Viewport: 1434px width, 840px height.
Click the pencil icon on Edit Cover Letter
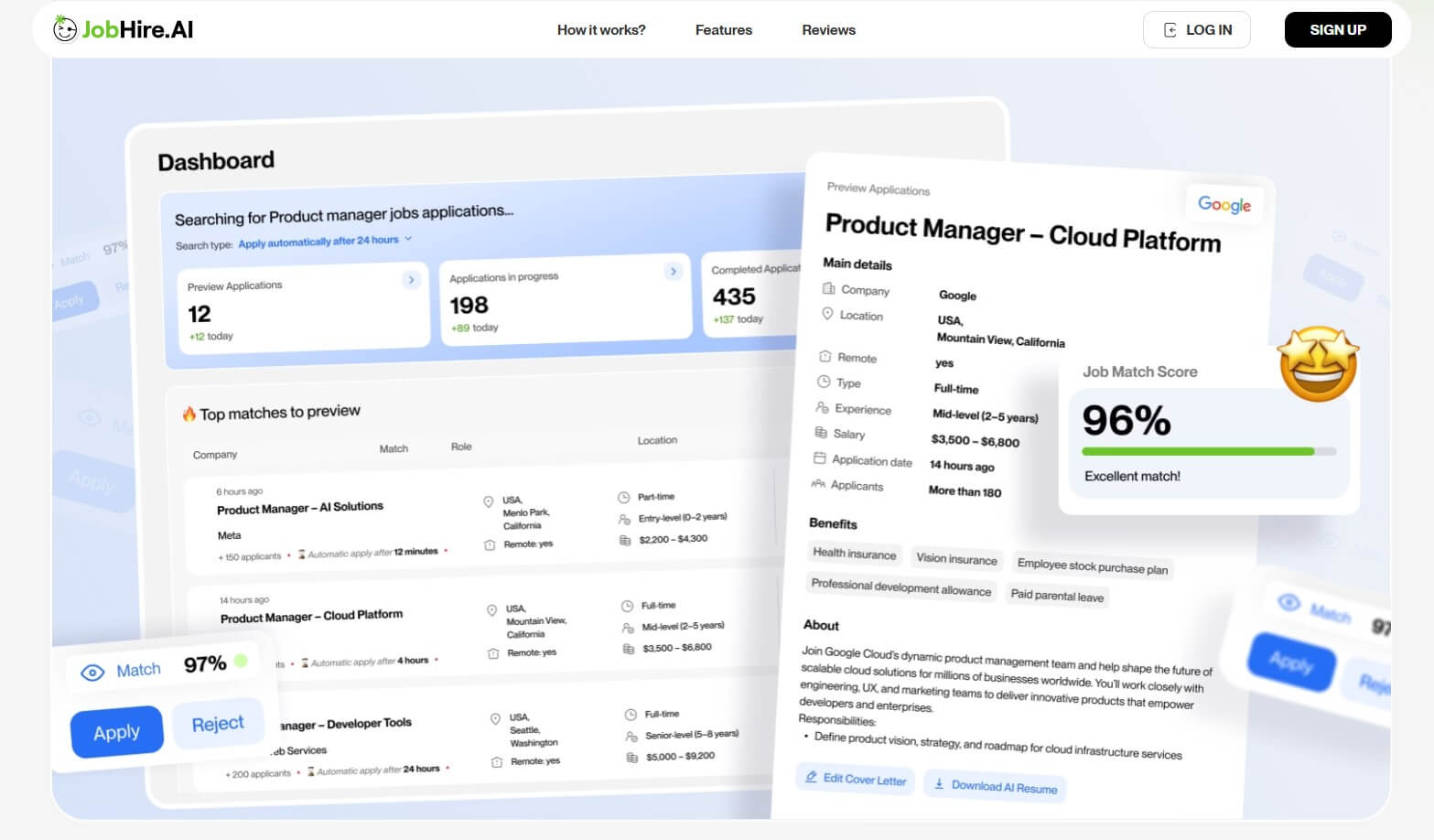pos(811,777)
